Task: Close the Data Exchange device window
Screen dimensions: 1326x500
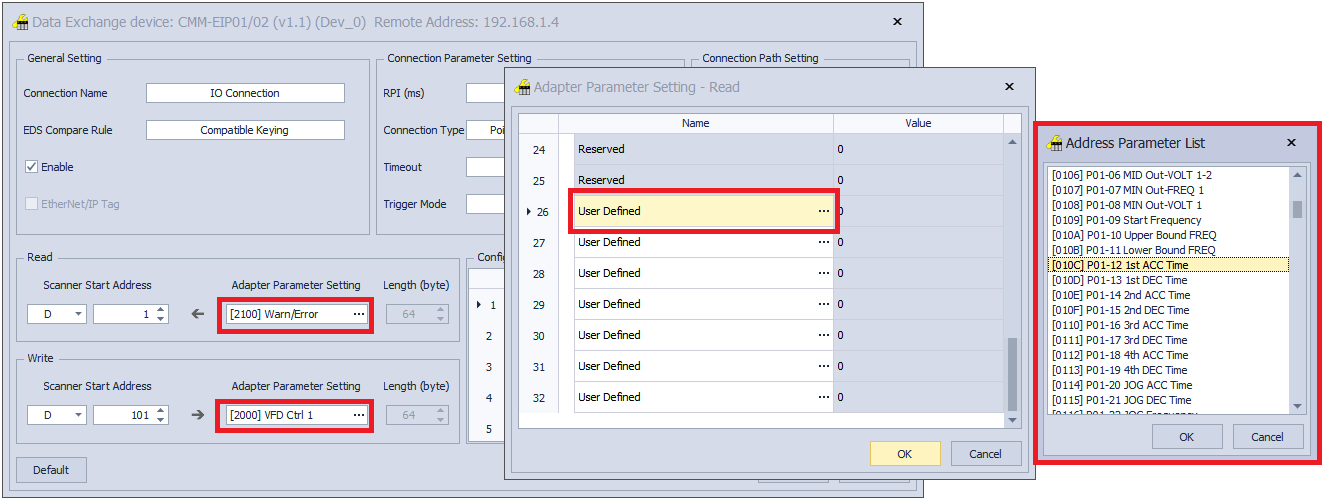Action: [x=897, y=21]
